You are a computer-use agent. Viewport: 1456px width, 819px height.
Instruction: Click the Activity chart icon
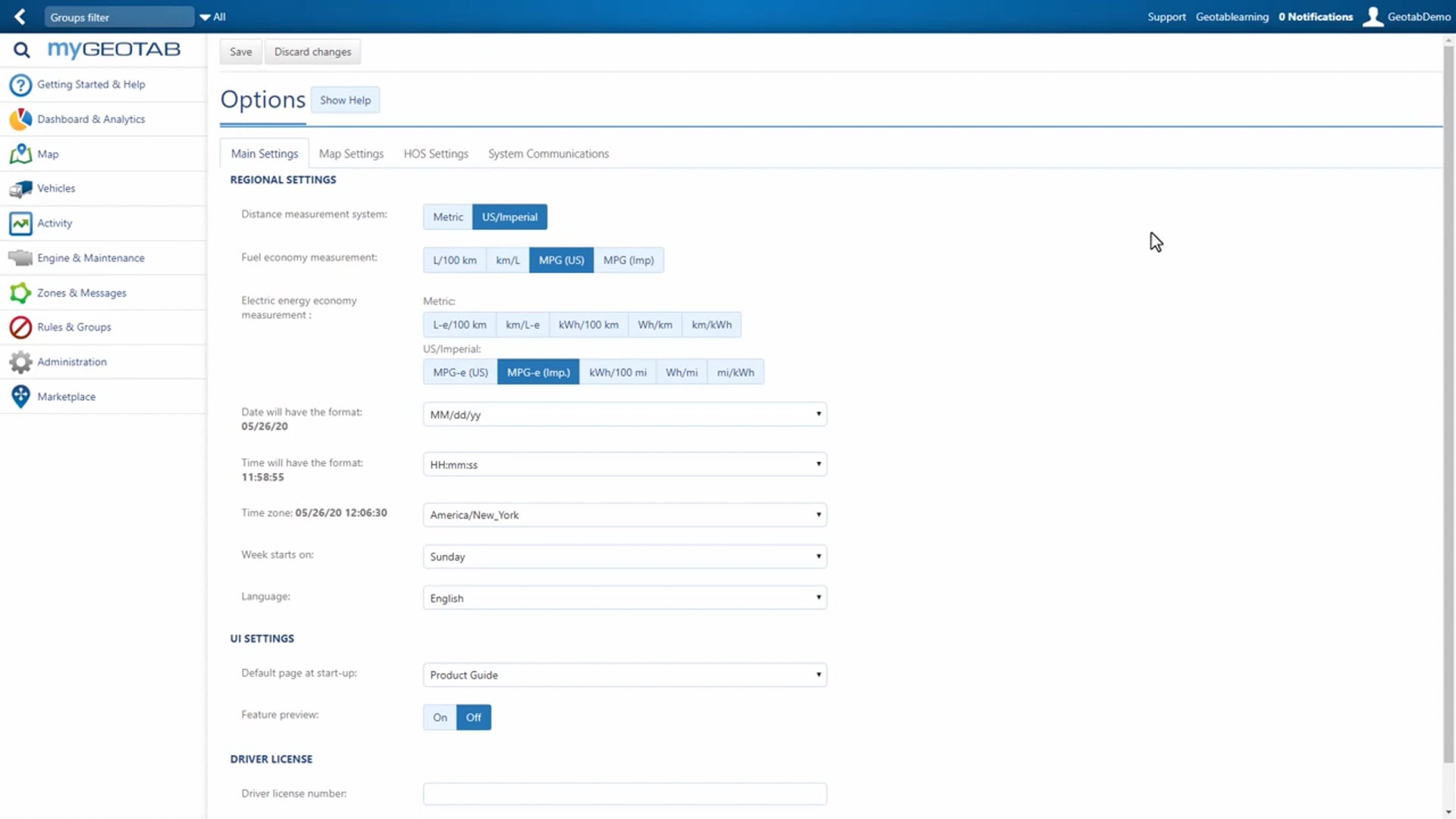pos(20,224)
